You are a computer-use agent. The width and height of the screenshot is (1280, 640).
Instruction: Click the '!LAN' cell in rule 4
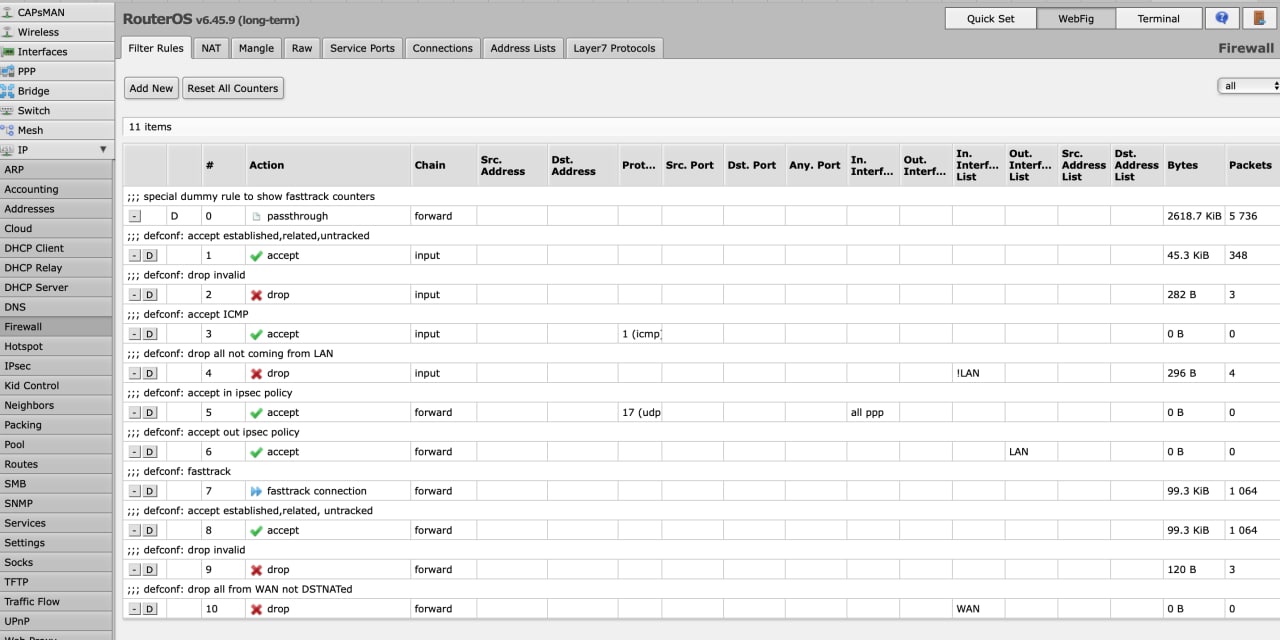tap(978, 373)
